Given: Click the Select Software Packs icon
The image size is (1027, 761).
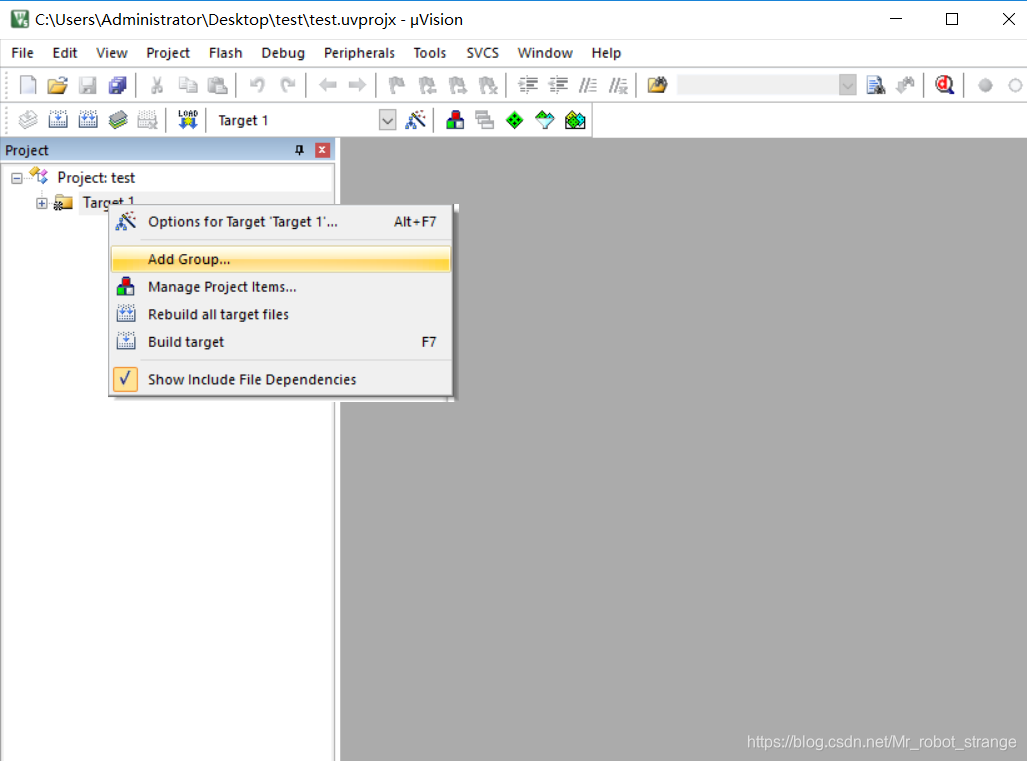Looking at the screenshot, I should (545, 120).
